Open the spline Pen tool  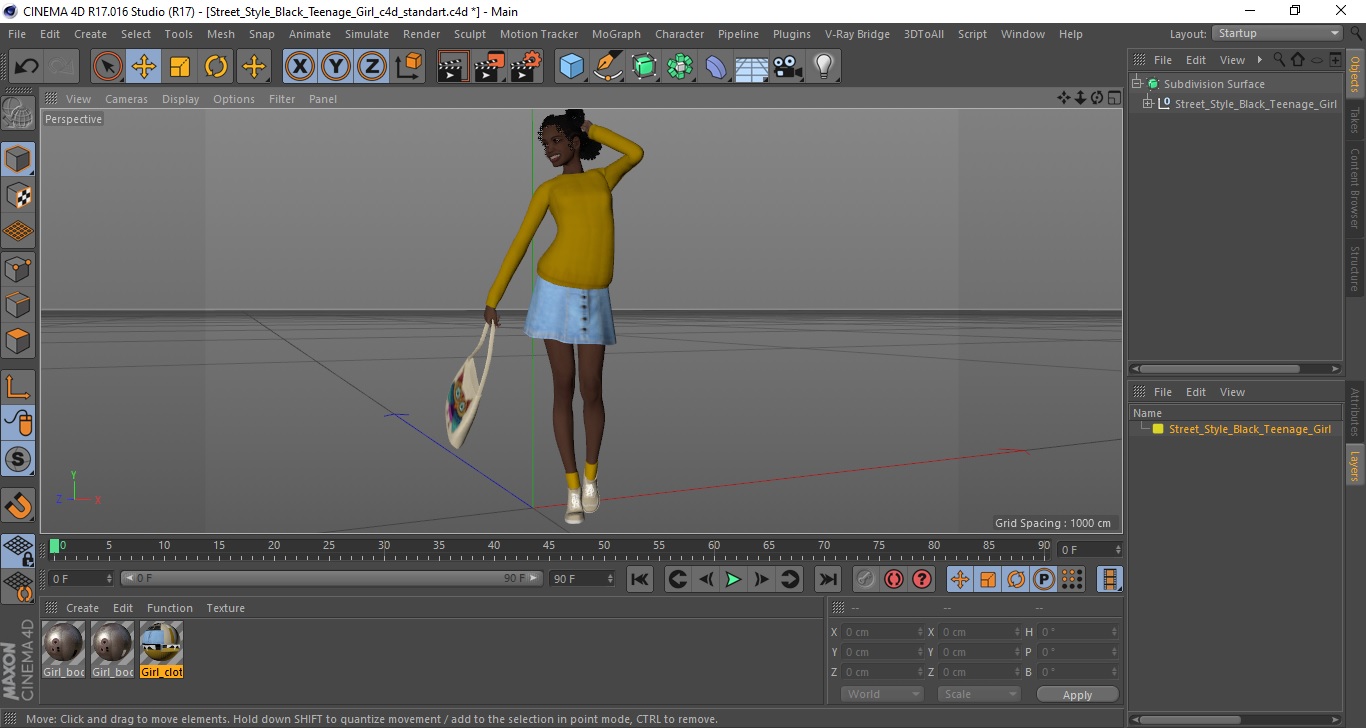(608, 67)
